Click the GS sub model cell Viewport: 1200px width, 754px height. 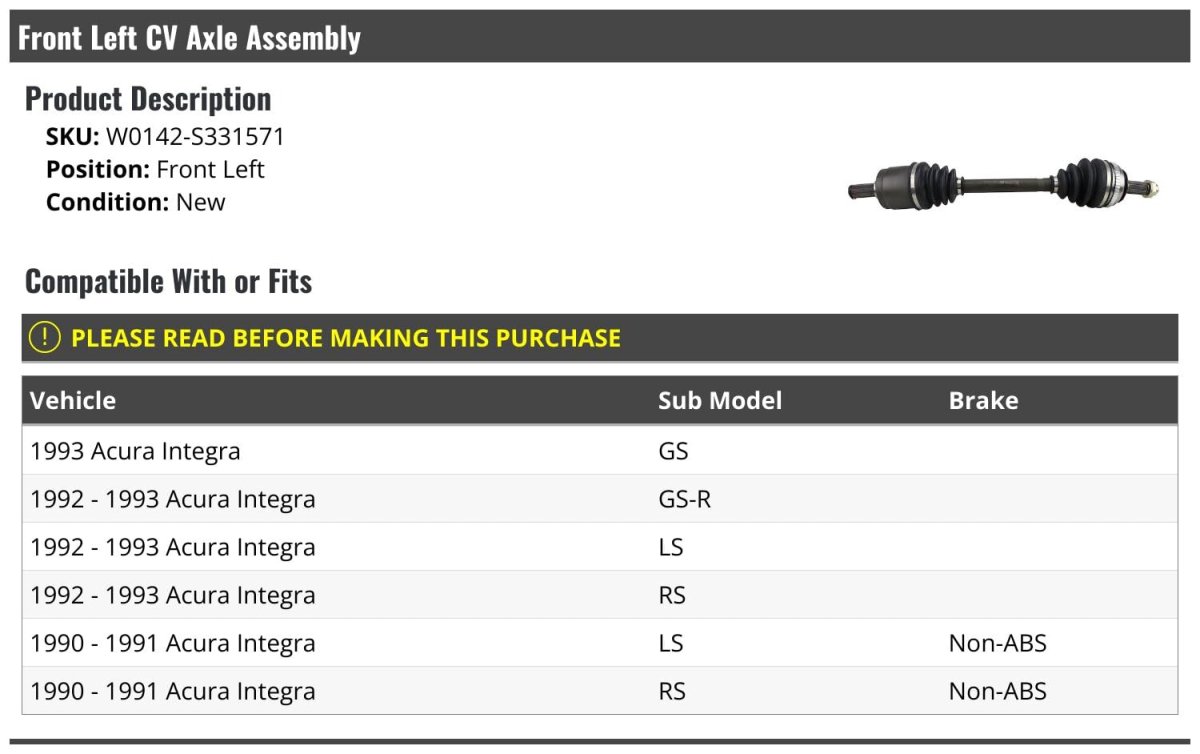[x=673, y=451]
